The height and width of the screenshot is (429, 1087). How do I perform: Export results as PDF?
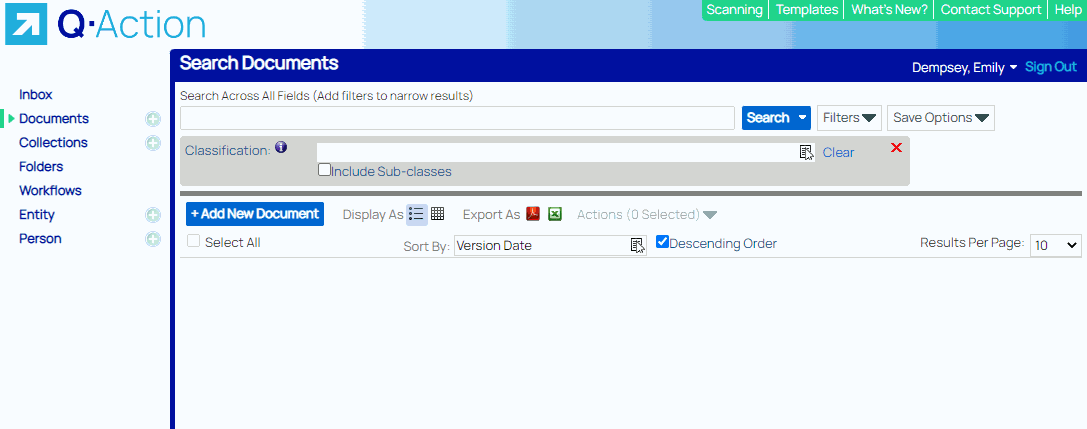coord(534,214)
